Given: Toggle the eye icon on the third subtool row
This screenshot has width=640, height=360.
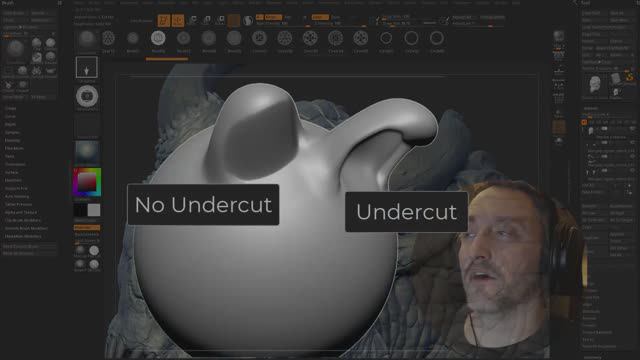Looking at the screenshot, I should coord(632,157).
